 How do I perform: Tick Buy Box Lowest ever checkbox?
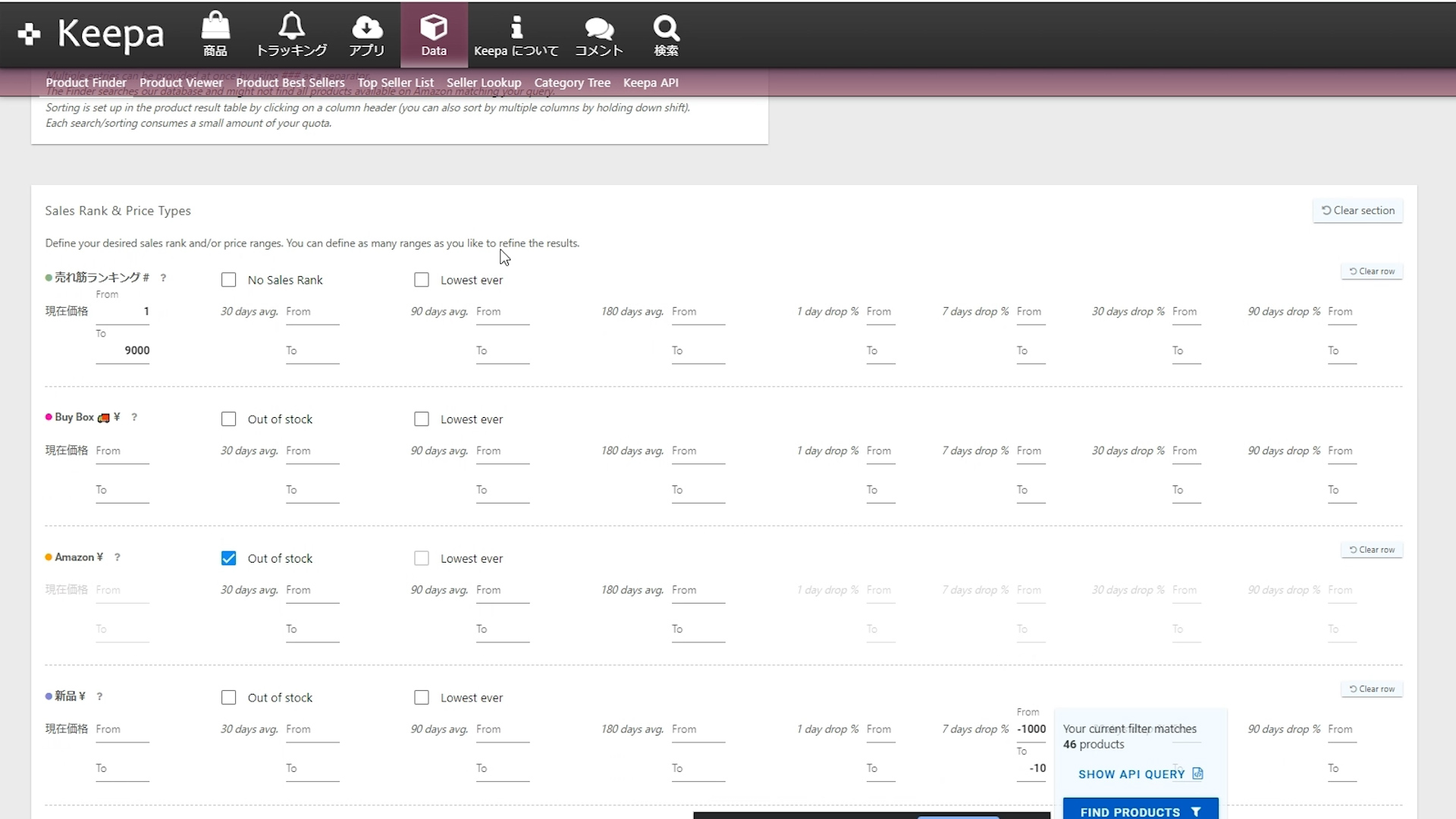tap(422, 419)
